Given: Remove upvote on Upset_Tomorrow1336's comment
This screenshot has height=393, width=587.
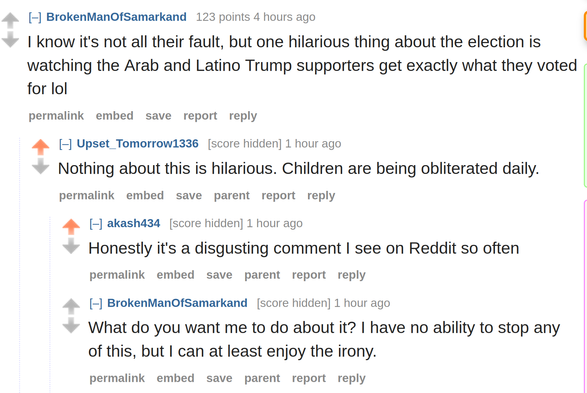Looking at the screenshot, I should [40, 147].
